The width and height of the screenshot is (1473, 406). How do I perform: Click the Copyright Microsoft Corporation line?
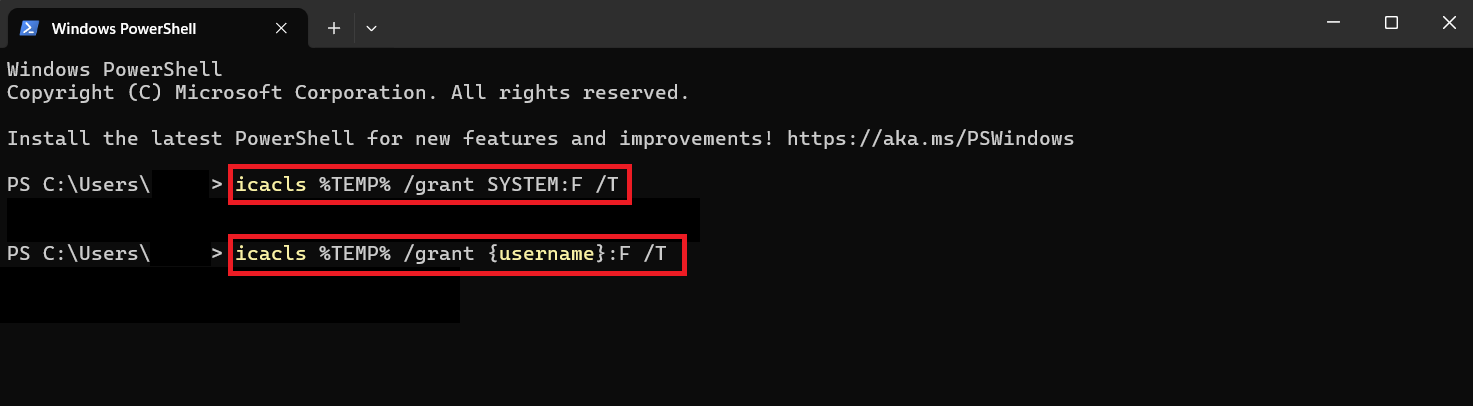coord(348,93)
